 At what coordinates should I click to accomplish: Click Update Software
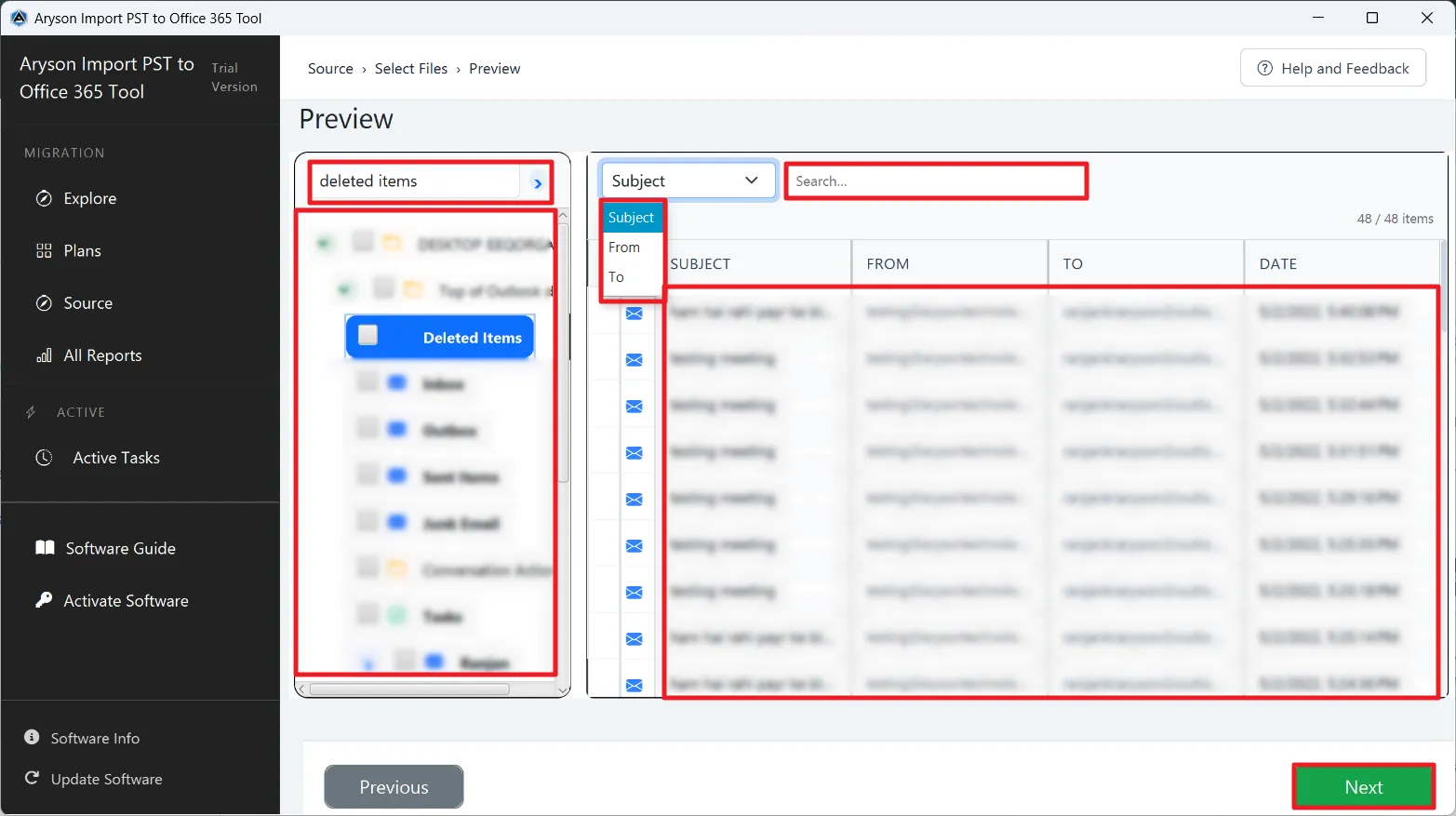pyautogui.click(x=106, y=779)
